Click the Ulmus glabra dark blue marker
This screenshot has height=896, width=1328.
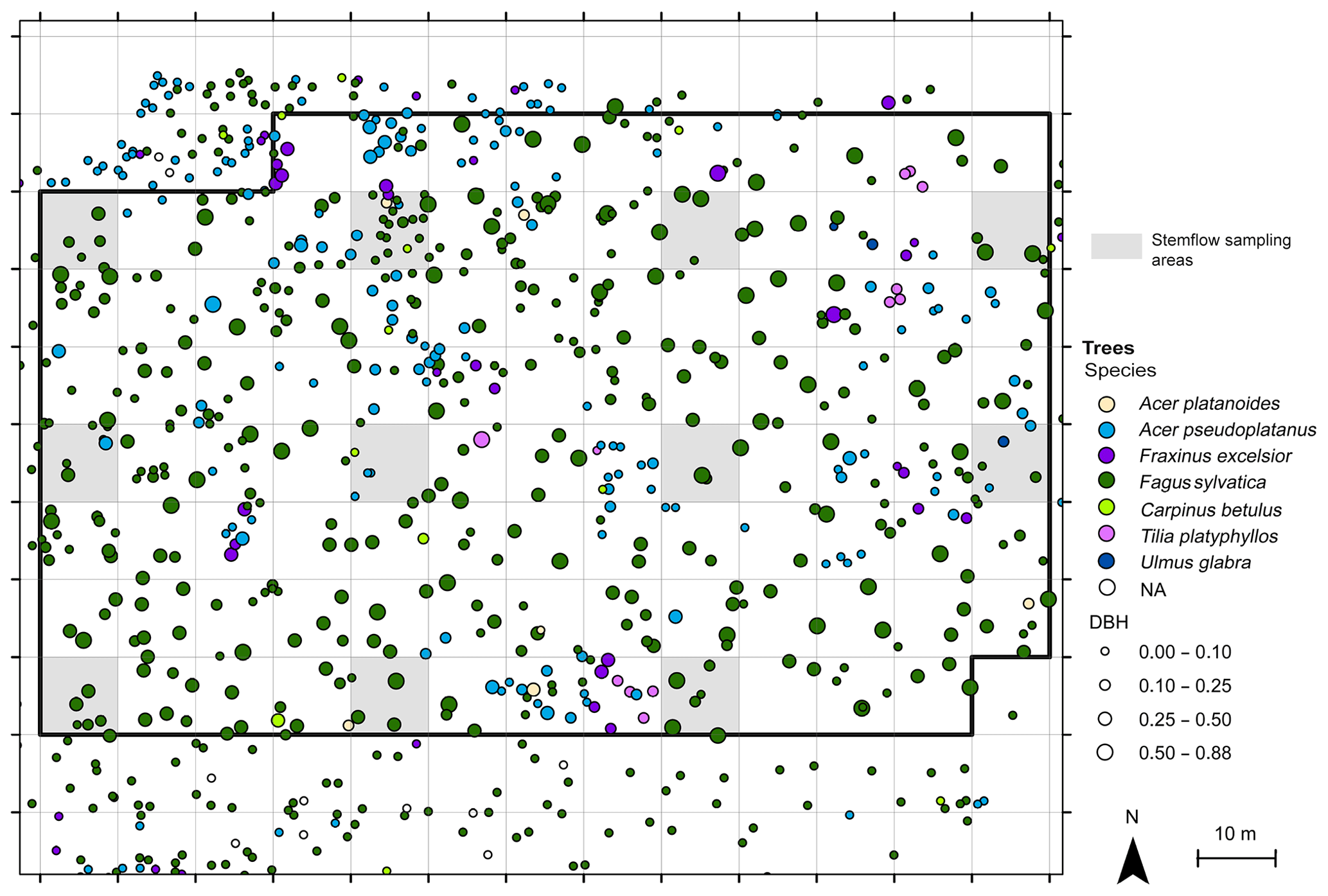click(x=1106, y=561)
